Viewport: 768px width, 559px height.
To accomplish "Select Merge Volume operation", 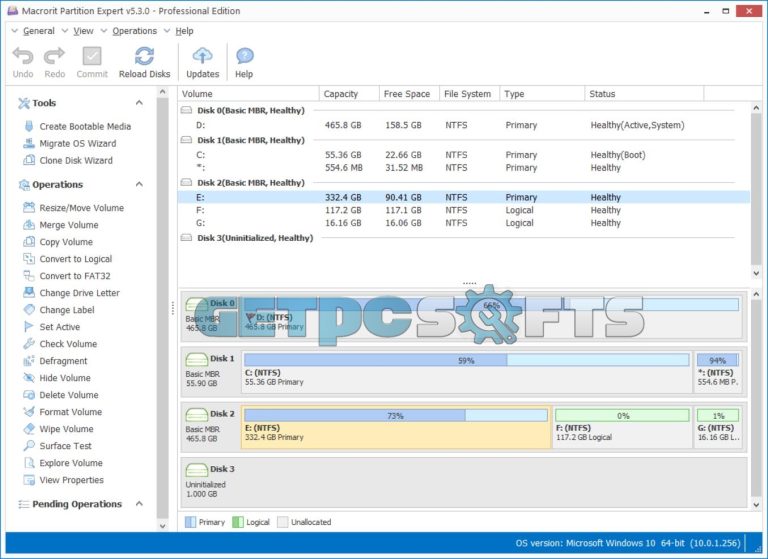I will pyautogui.click(x=61, y=225).
